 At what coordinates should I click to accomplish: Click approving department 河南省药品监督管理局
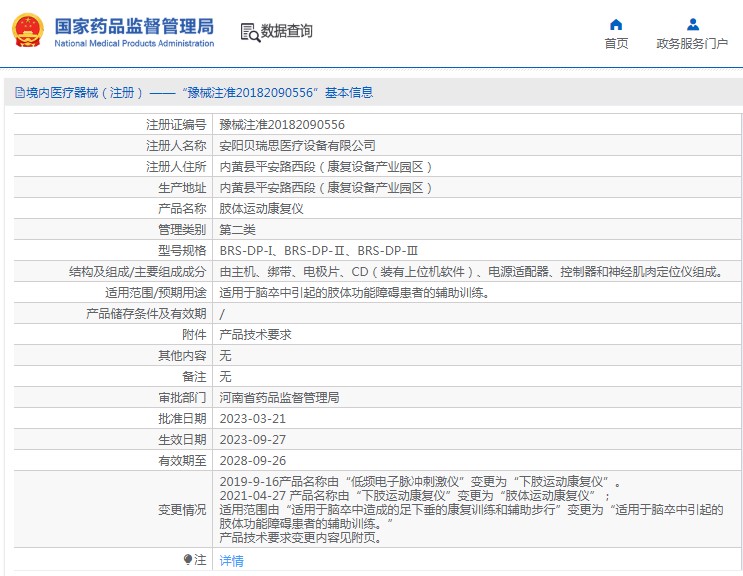click(x=279, y=397)
